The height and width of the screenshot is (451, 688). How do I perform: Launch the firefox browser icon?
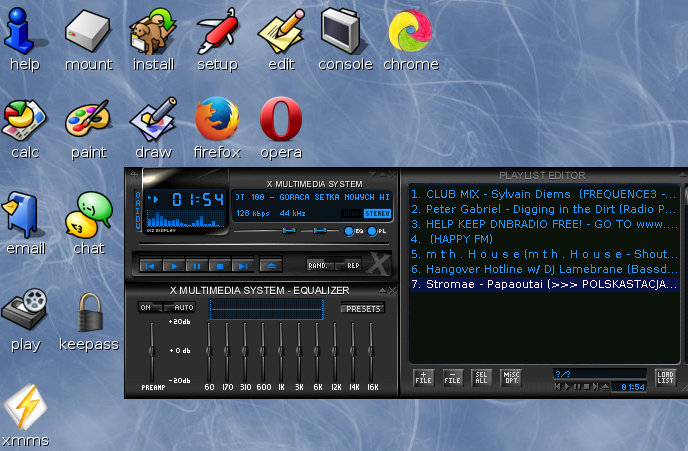[x=217, y=129]
